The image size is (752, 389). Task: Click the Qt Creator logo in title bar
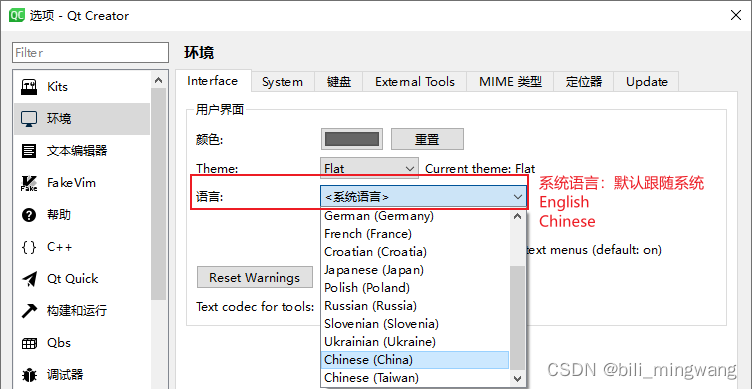[17, 15]
